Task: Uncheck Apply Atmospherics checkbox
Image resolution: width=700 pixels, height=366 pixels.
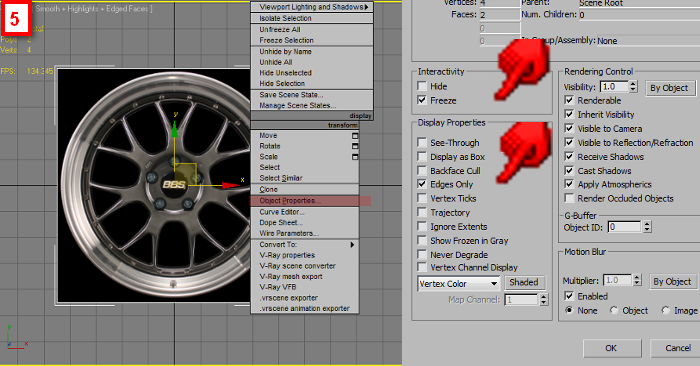Action: 569,184
